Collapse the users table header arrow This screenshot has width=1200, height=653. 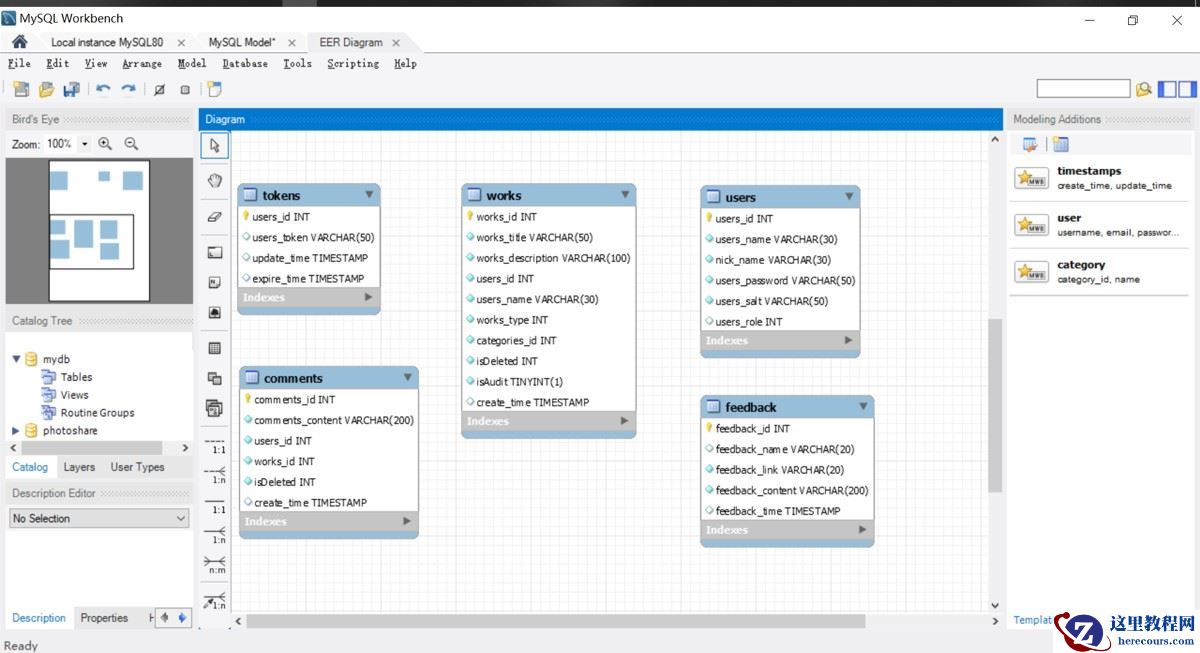pos(849,196)
